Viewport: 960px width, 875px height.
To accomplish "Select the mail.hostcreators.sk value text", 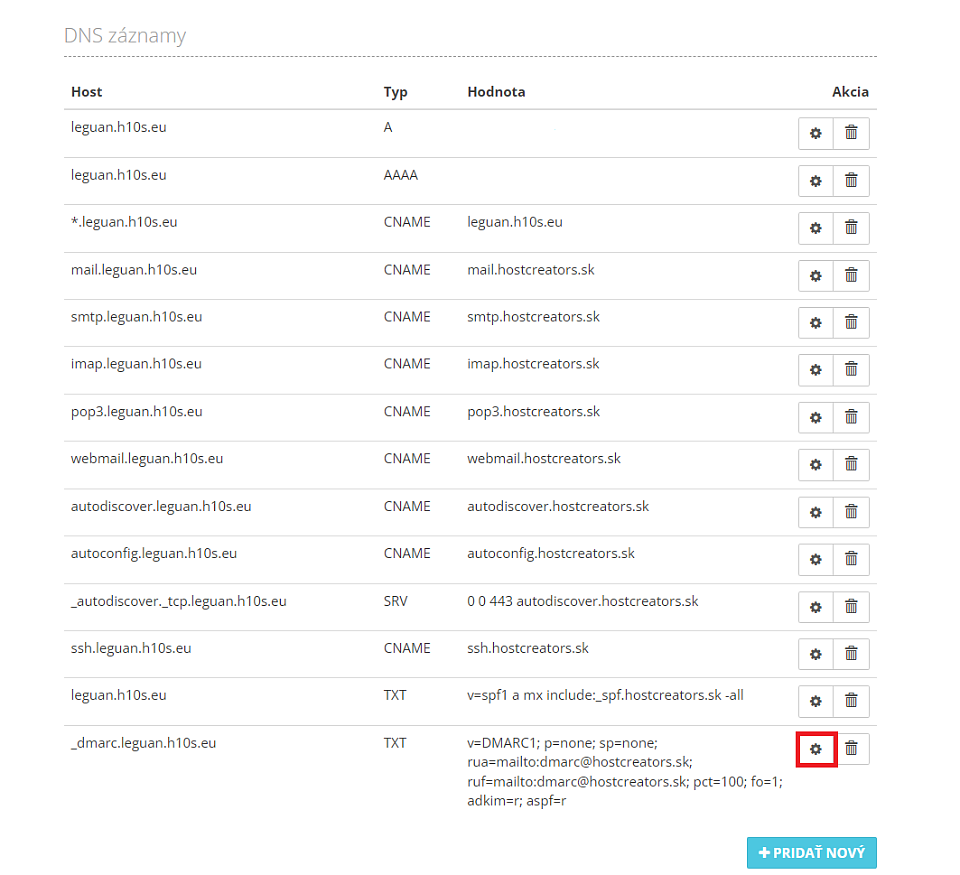I will 531,270.
